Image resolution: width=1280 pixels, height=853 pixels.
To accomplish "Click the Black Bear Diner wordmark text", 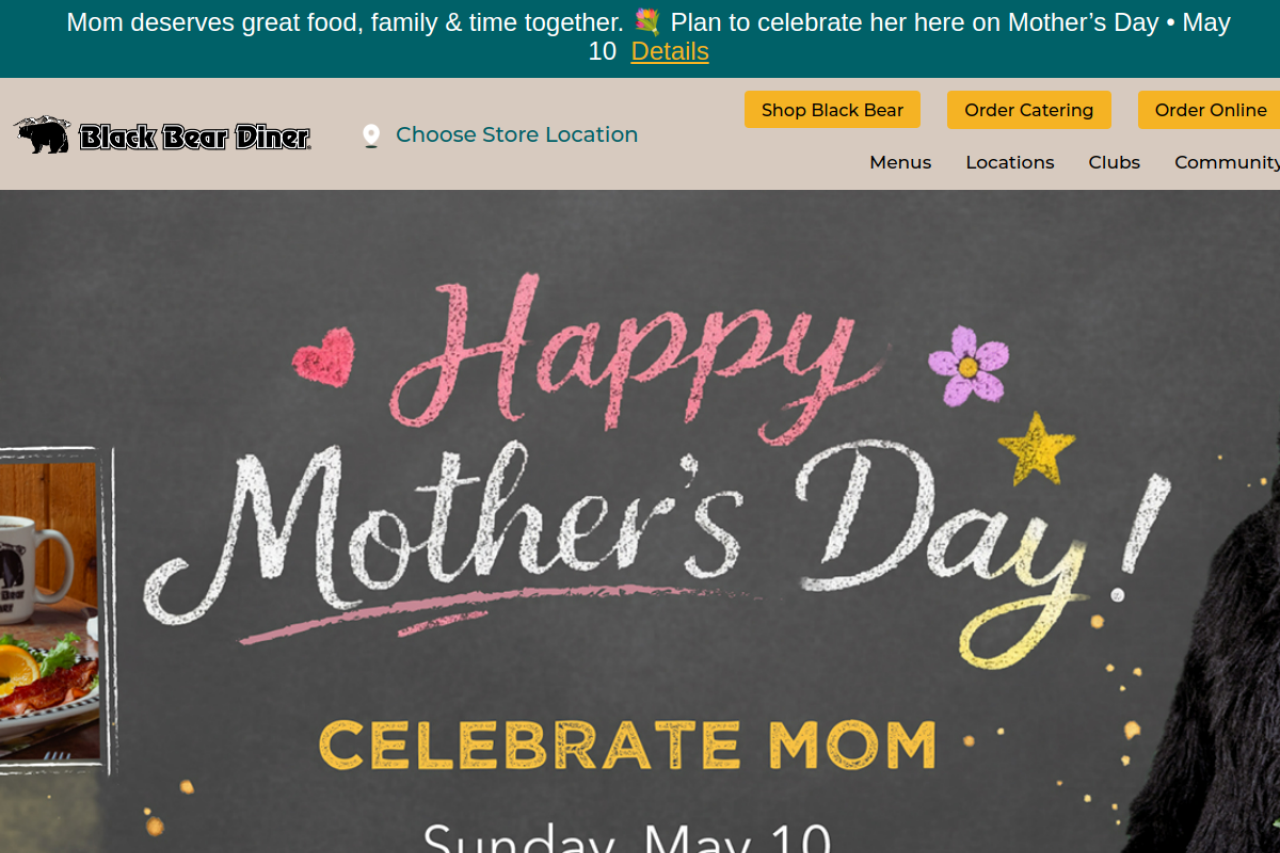I will click(x=194, y=137).
